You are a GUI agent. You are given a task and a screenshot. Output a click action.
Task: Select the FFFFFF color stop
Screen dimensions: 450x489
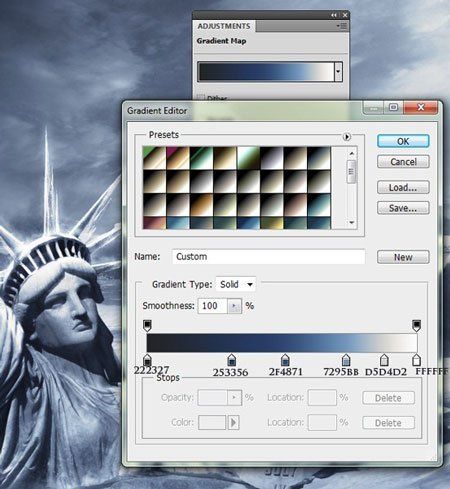[416, 360]
